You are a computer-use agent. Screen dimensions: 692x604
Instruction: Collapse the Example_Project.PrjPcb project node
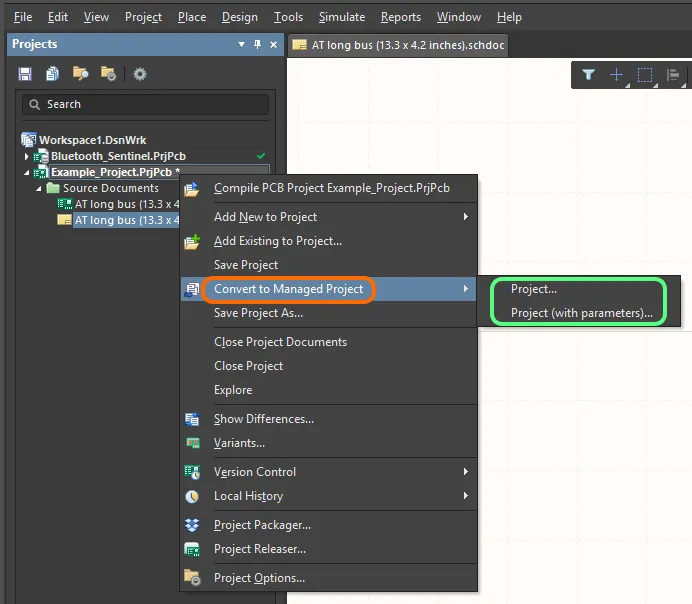(27, 173)
